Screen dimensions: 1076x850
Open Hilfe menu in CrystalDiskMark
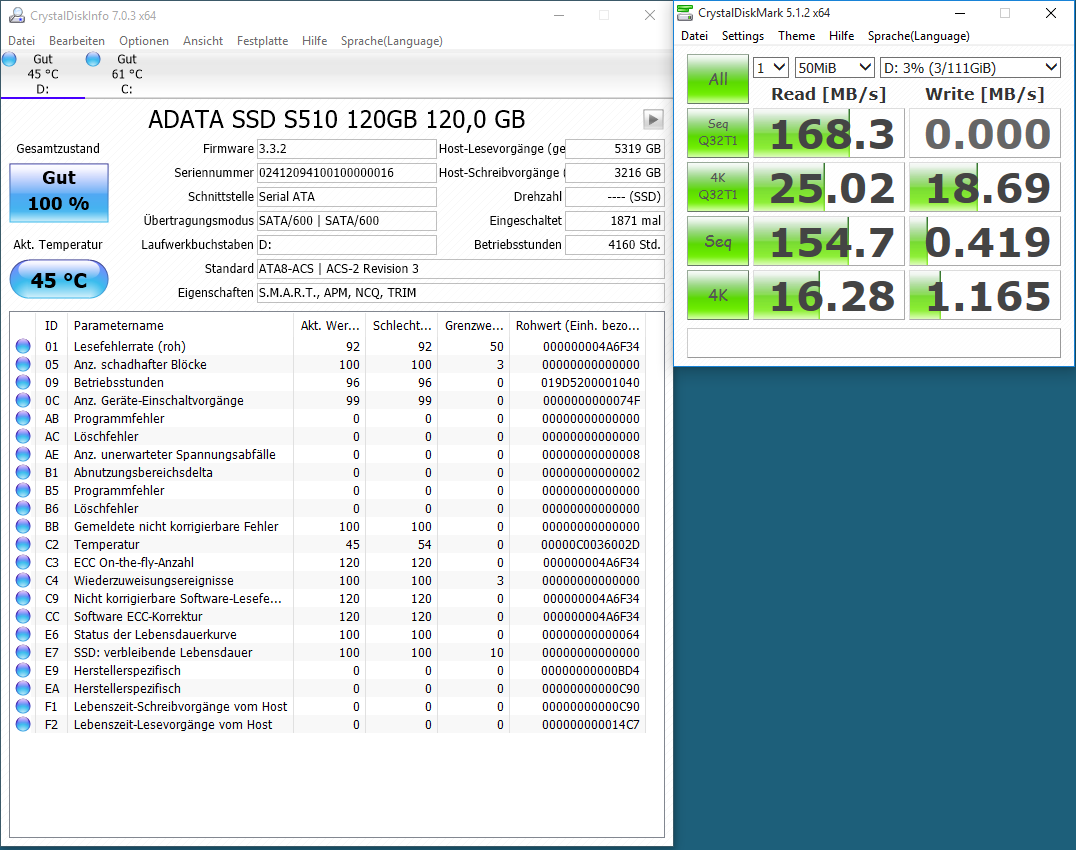pos(841,36)
